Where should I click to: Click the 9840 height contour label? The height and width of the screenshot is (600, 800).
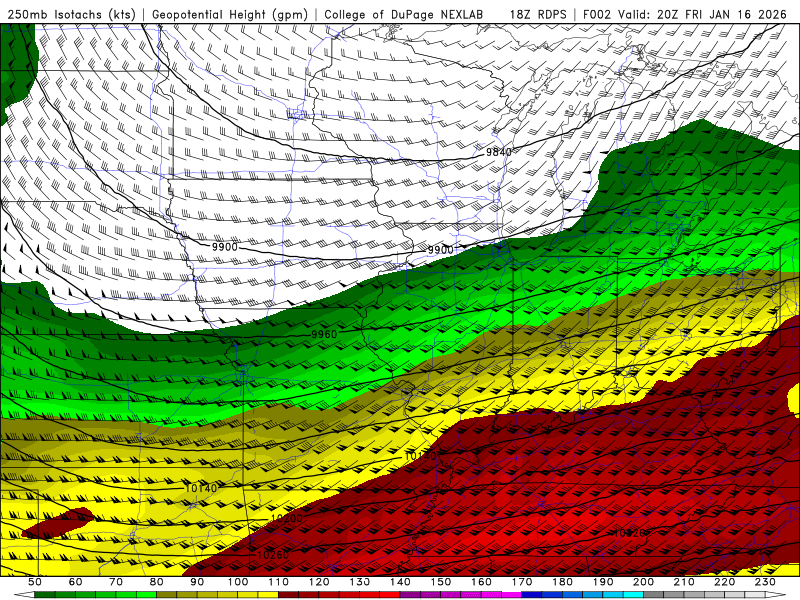(x=498, y=152)
